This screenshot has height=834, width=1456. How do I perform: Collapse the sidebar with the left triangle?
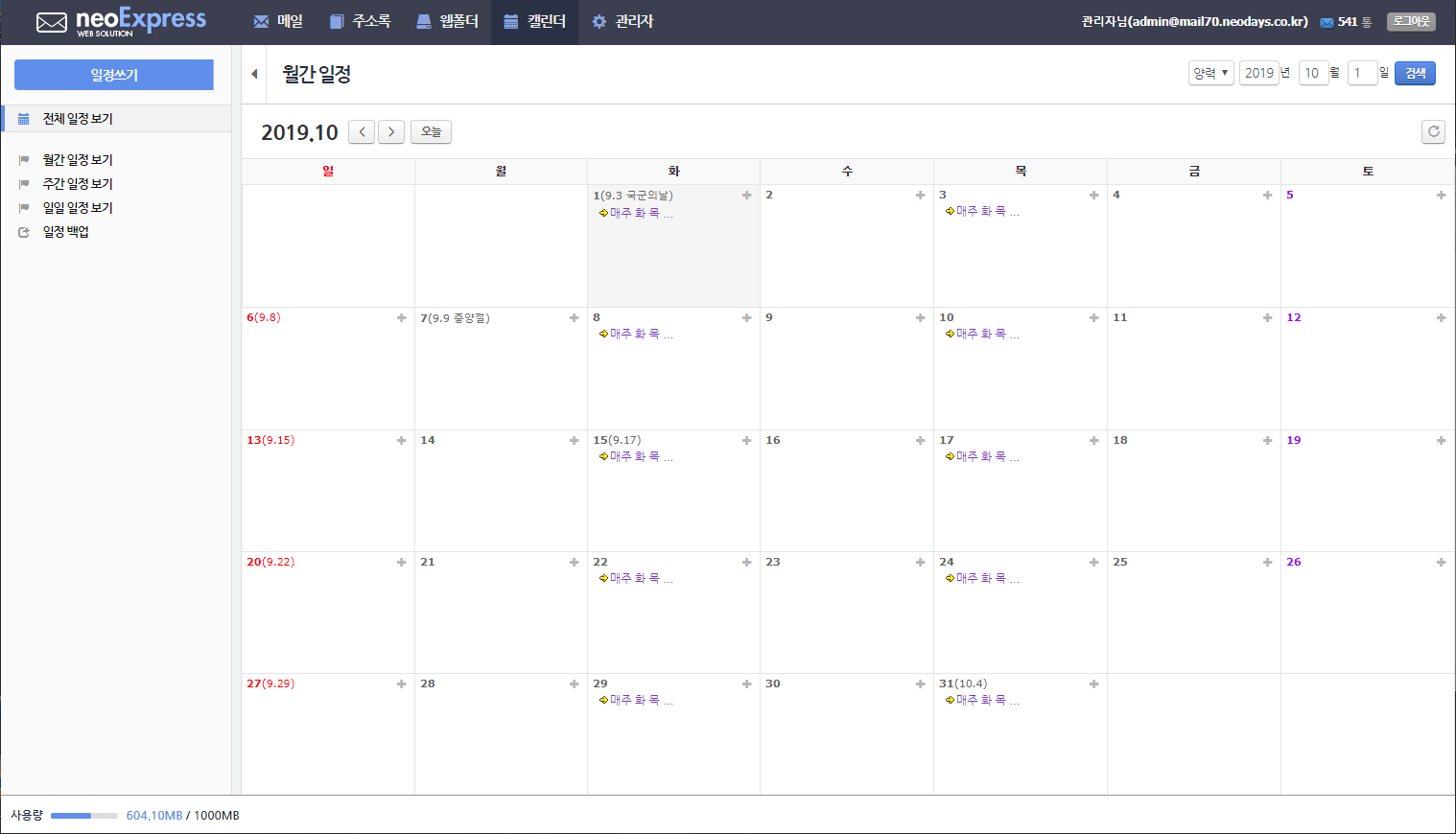click(x=254, y=74)
